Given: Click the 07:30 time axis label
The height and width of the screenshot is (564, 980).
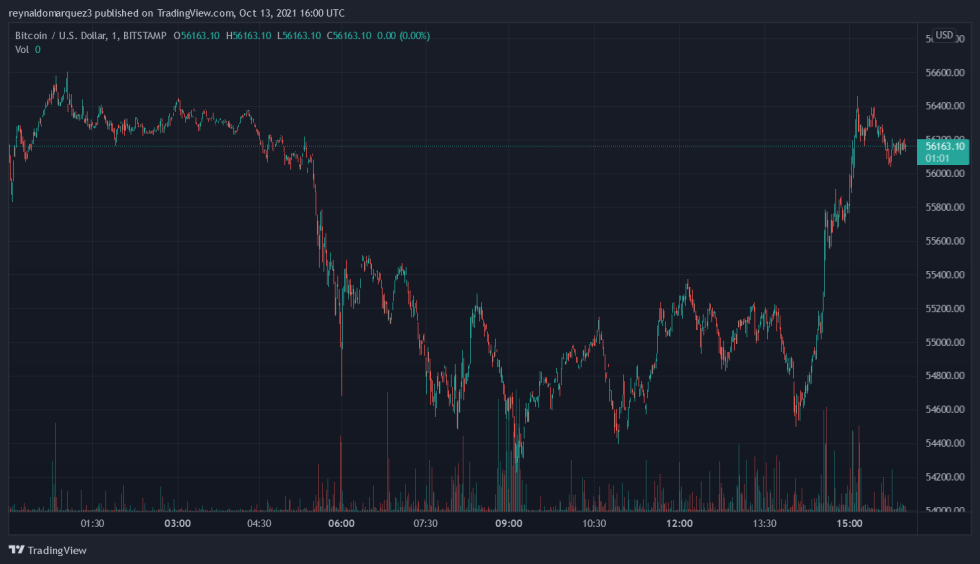Looking at the screenshot, I should point(426,523).
